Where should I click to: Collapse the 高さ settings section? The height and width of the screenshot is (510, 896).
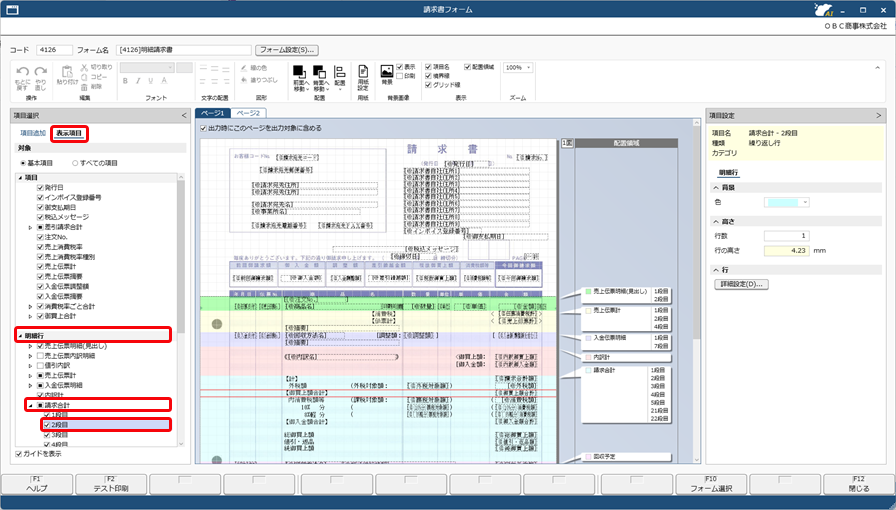click(716, 221)
